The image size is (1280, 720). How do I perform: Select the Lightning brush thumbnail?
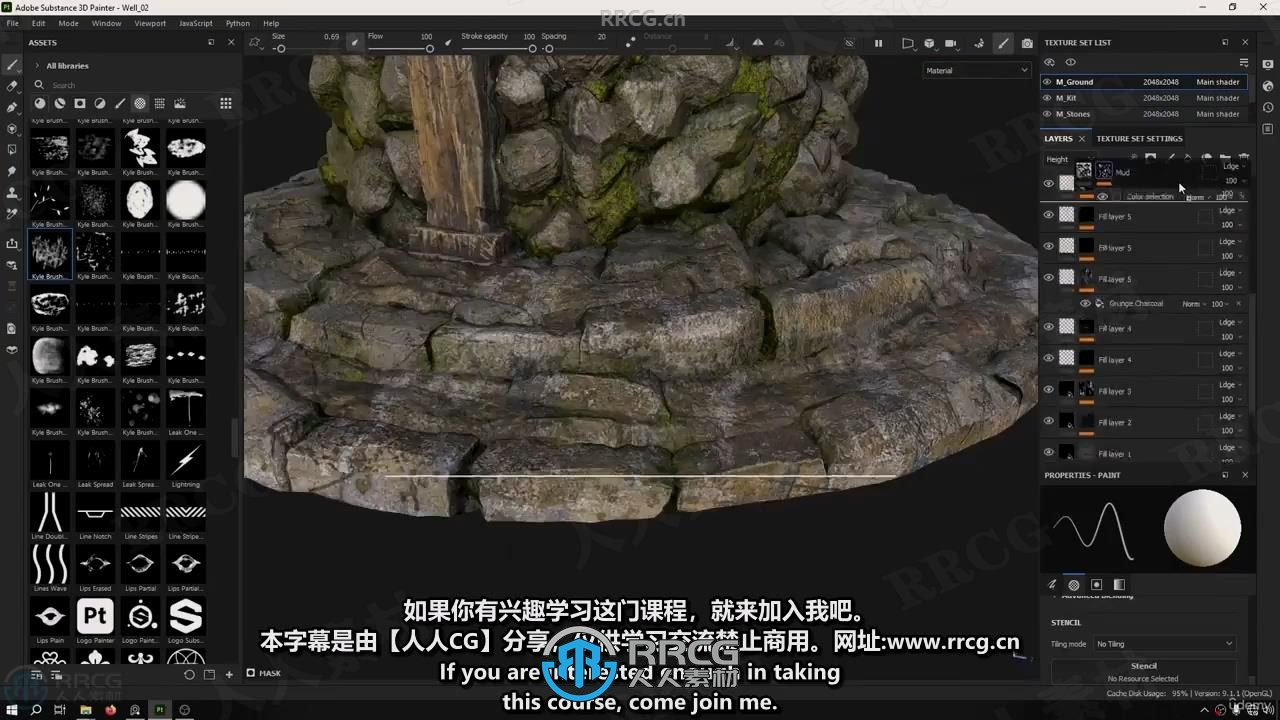click(x=185, y=464)
